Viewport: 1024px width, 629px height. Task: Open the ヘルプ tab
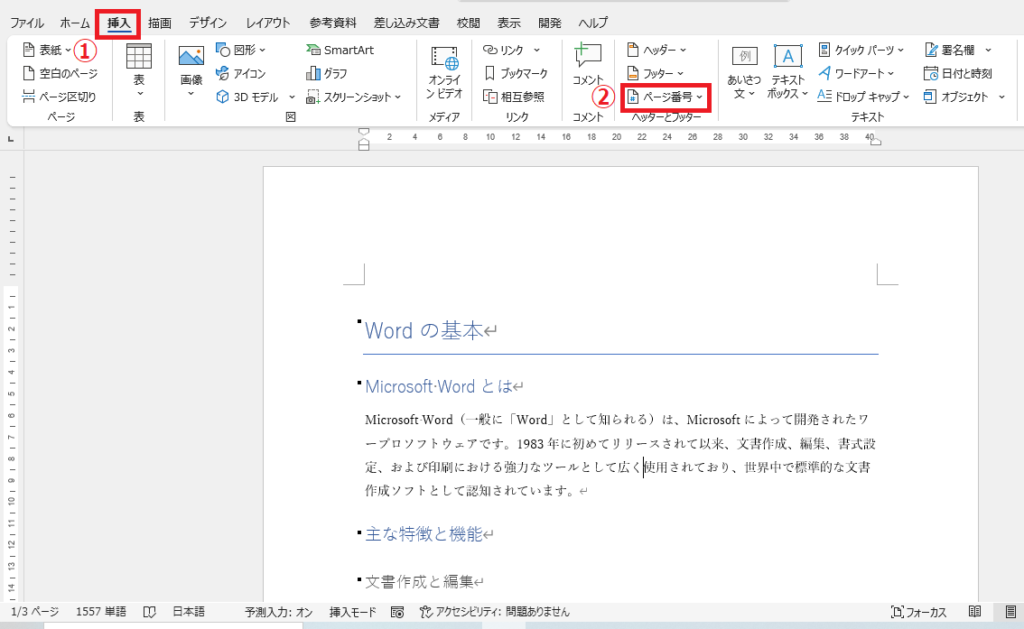(x=593, y=23)
